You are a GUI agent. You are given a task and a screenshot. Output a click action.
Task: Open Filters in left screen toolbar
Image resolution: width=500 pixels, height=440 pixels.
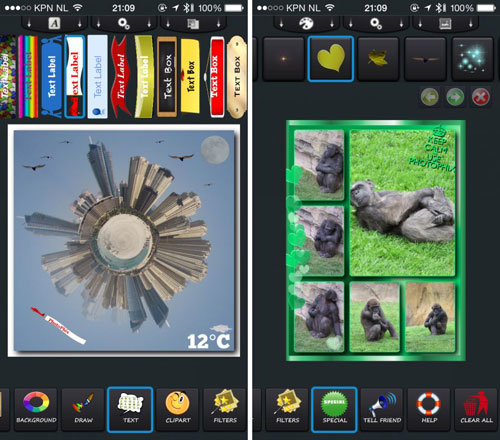[225, 409]
